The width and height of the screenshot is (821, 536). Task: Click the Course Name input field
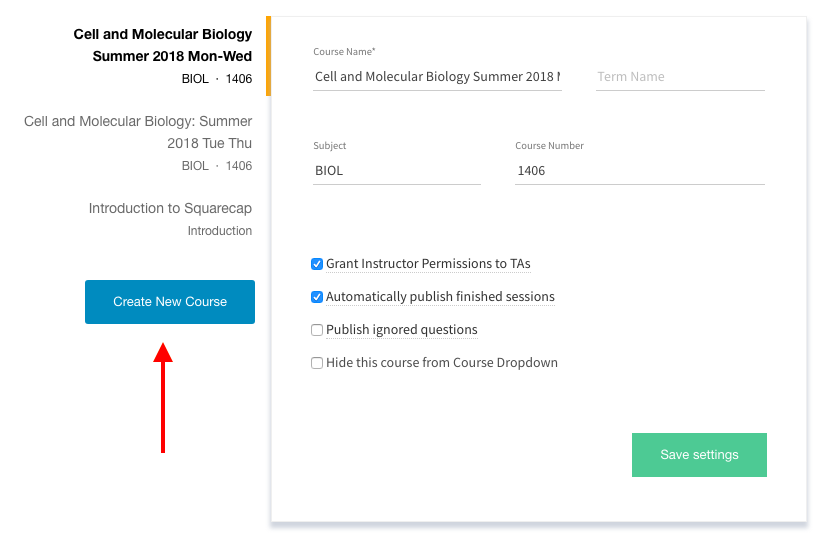[x=437, y=77]
